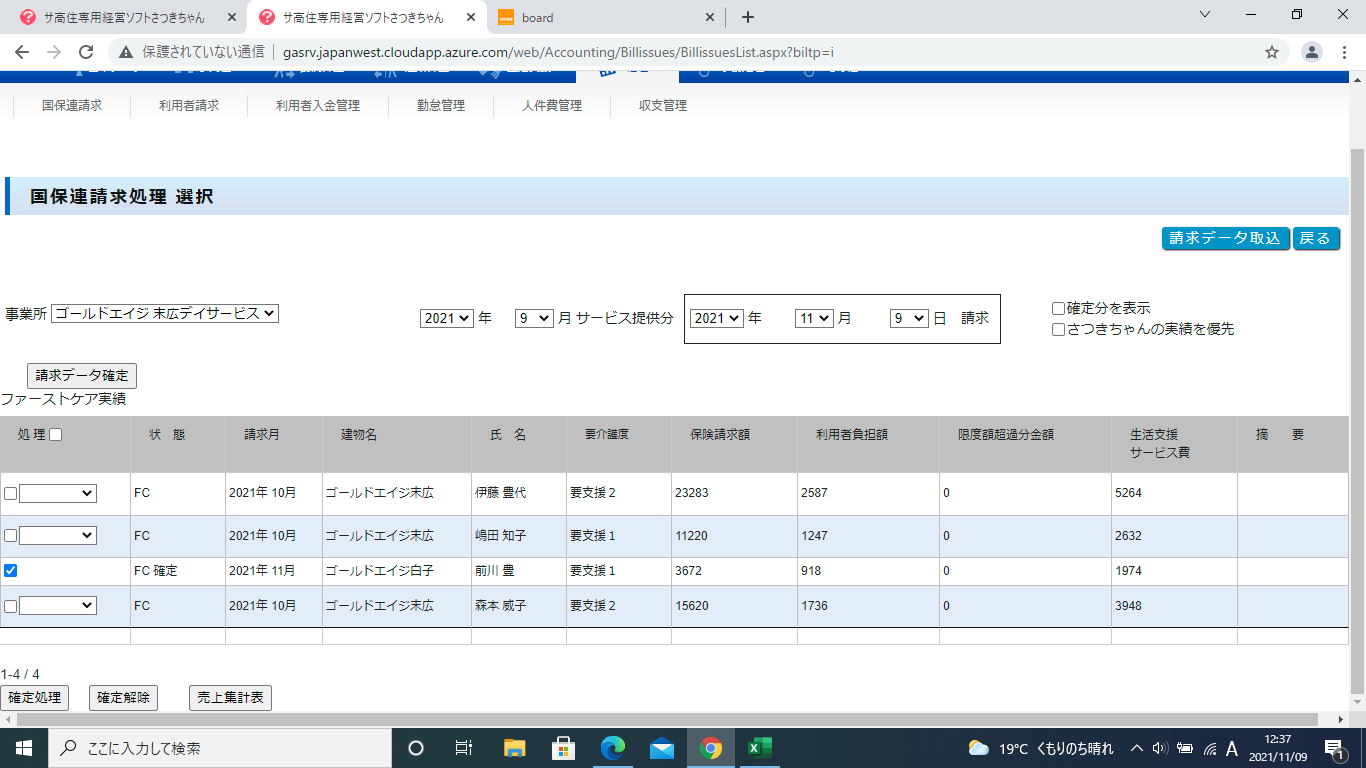Image resolution: width=1366 pixels, height=768 pixels.
Task: Open 処理 dropdown in 伊藤 豊代 row
Action: (58, 493)
